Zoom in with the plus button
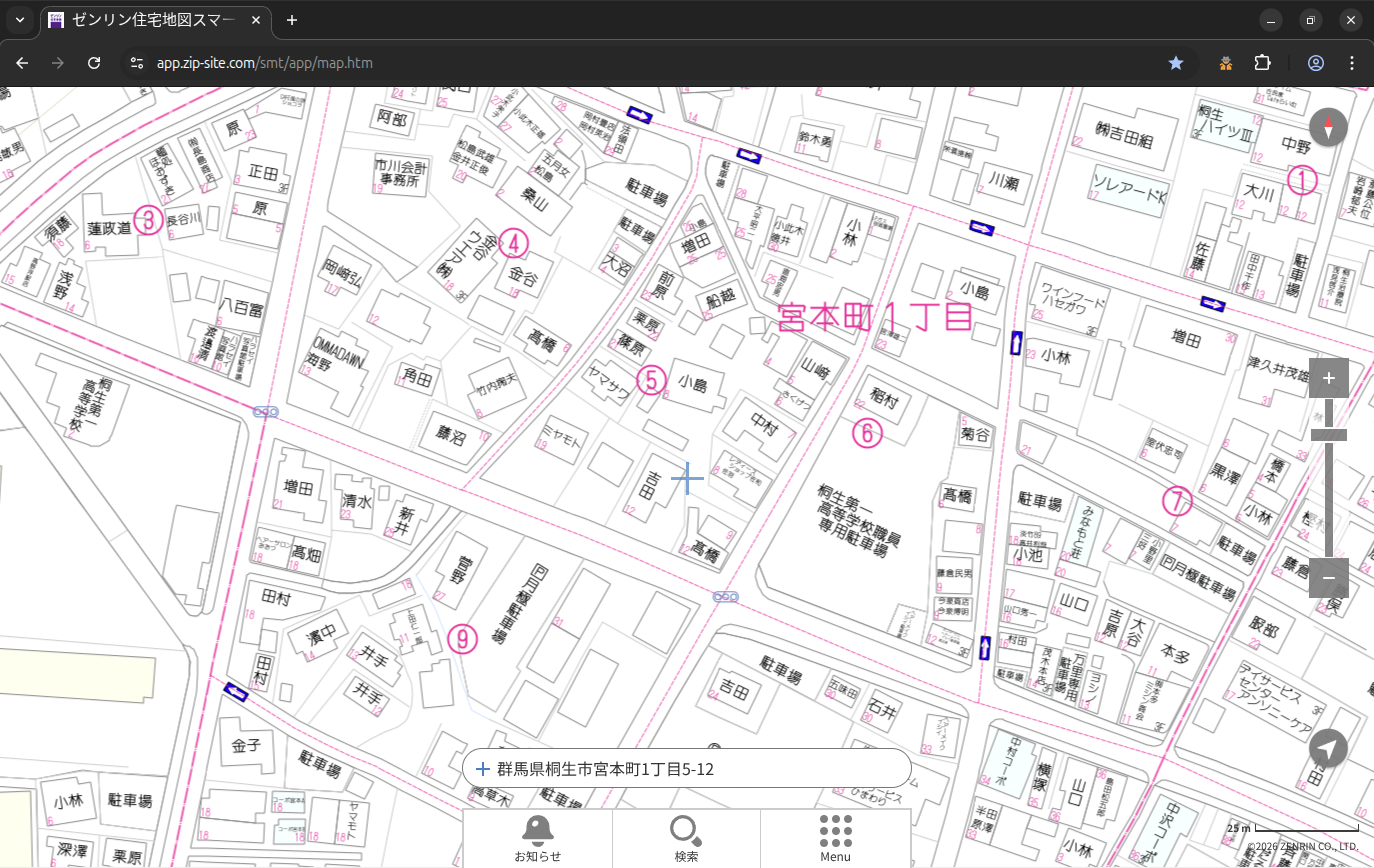Viewport: 1374px width, 868px height. coord(1328,378)
